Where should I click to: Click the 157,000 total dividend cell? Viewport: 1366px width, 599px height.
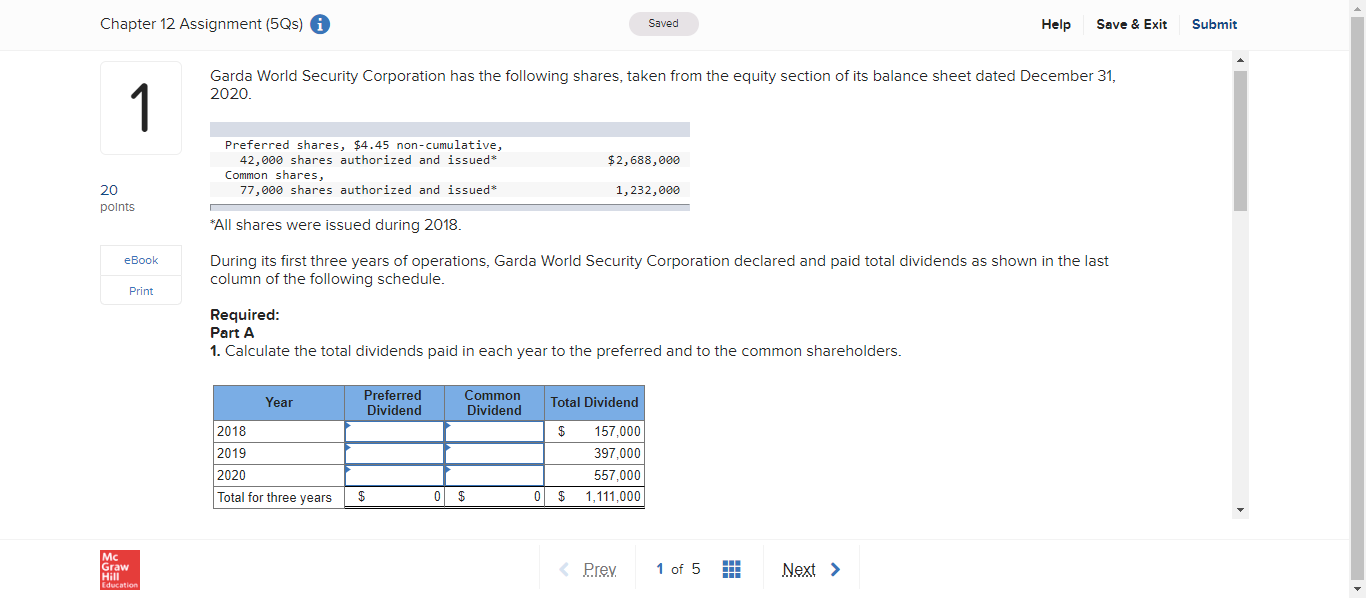595,432
